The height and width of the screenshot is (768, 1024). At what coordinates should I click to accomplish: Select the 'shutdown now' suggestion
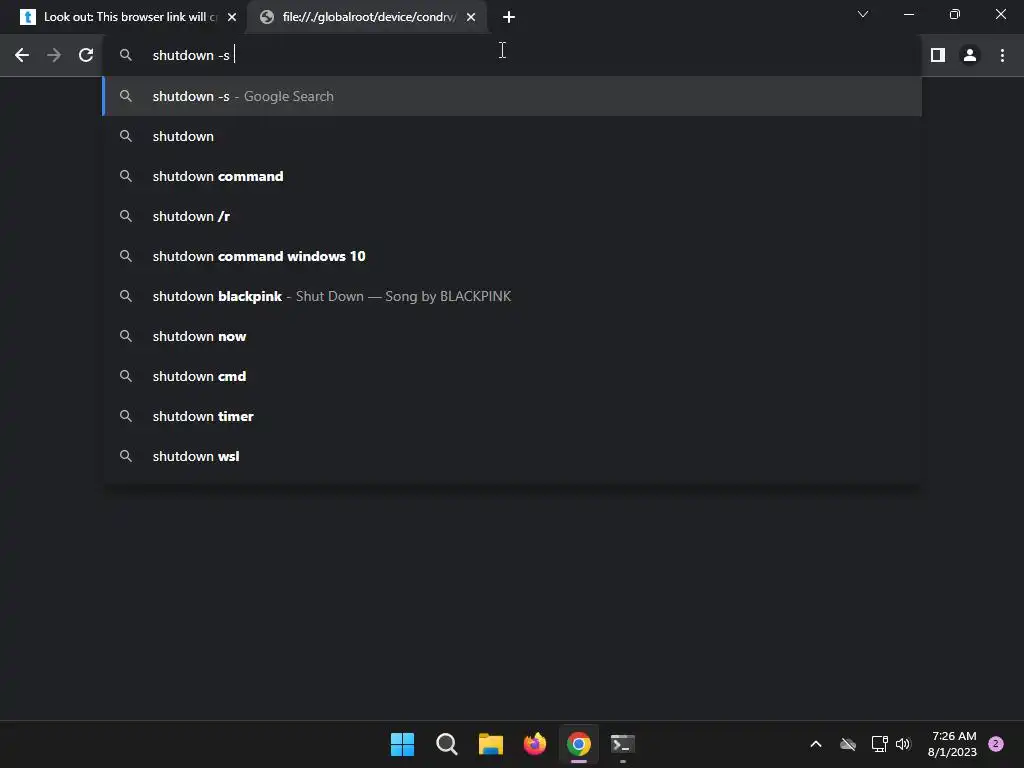coord(512,336)
